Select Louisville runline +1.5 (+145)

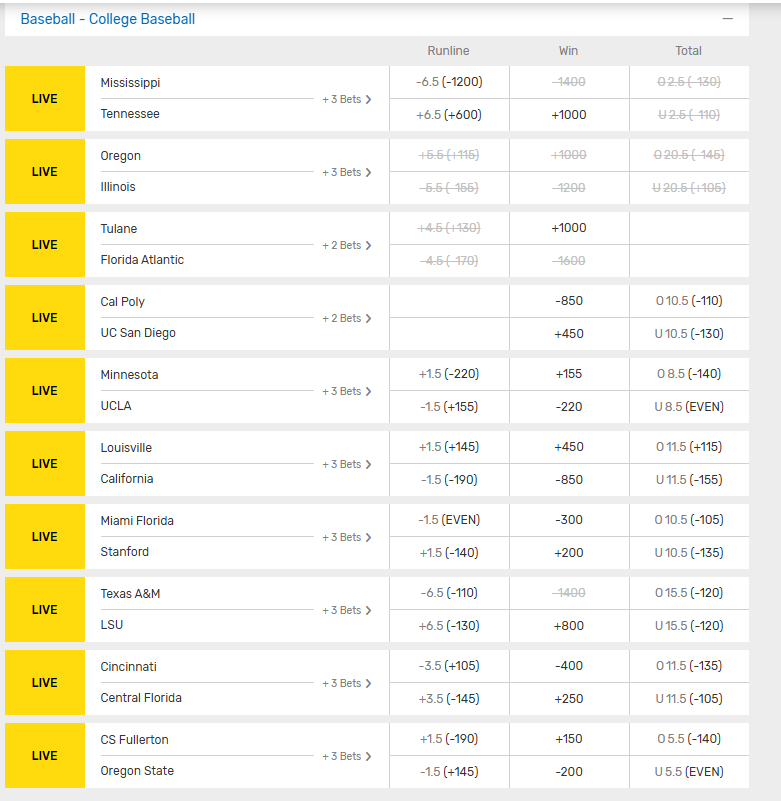coord(449,447)
